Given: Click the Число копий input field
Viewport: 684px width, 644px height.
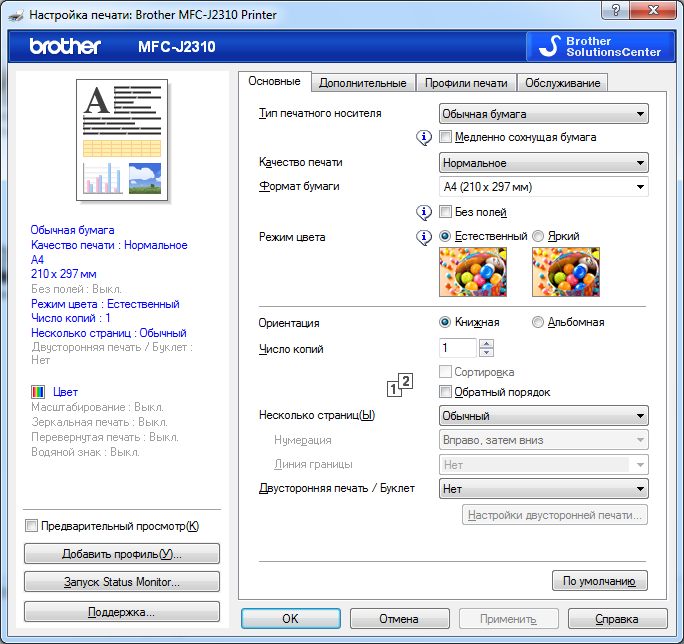Looking at the screenshot, I should (x=458, y=348).
